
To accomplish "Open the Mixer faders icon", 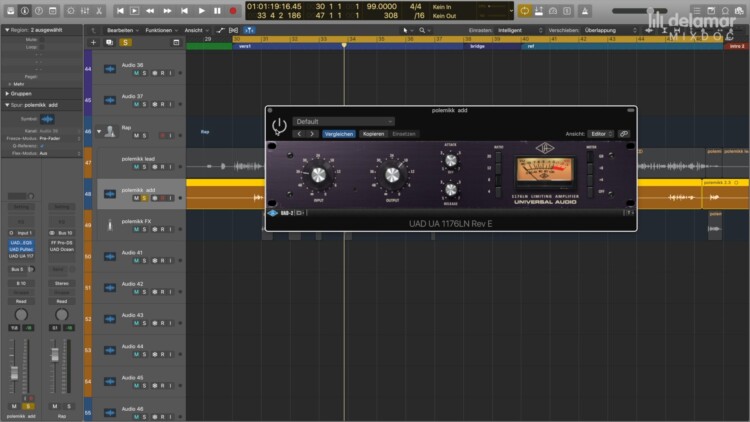I will pyautogui.click(x=85, y=11).
